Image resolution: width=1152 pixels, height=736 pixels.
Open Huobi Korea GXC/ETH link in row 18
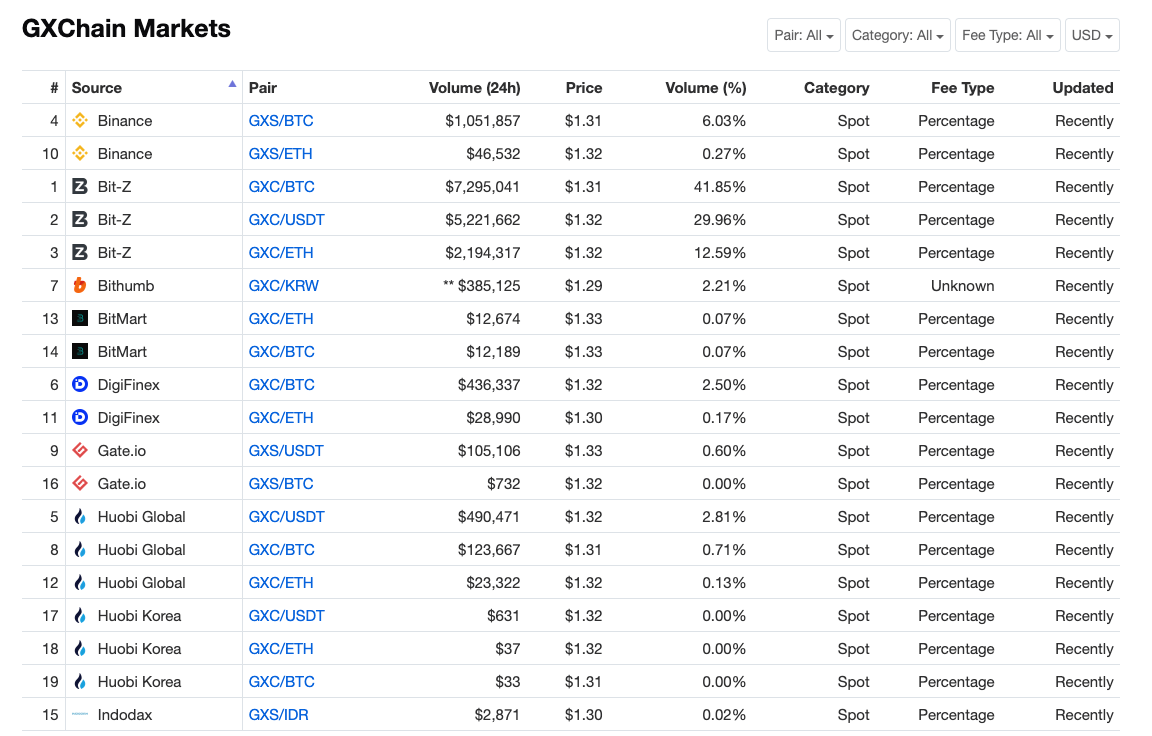[x=281, y=649]
